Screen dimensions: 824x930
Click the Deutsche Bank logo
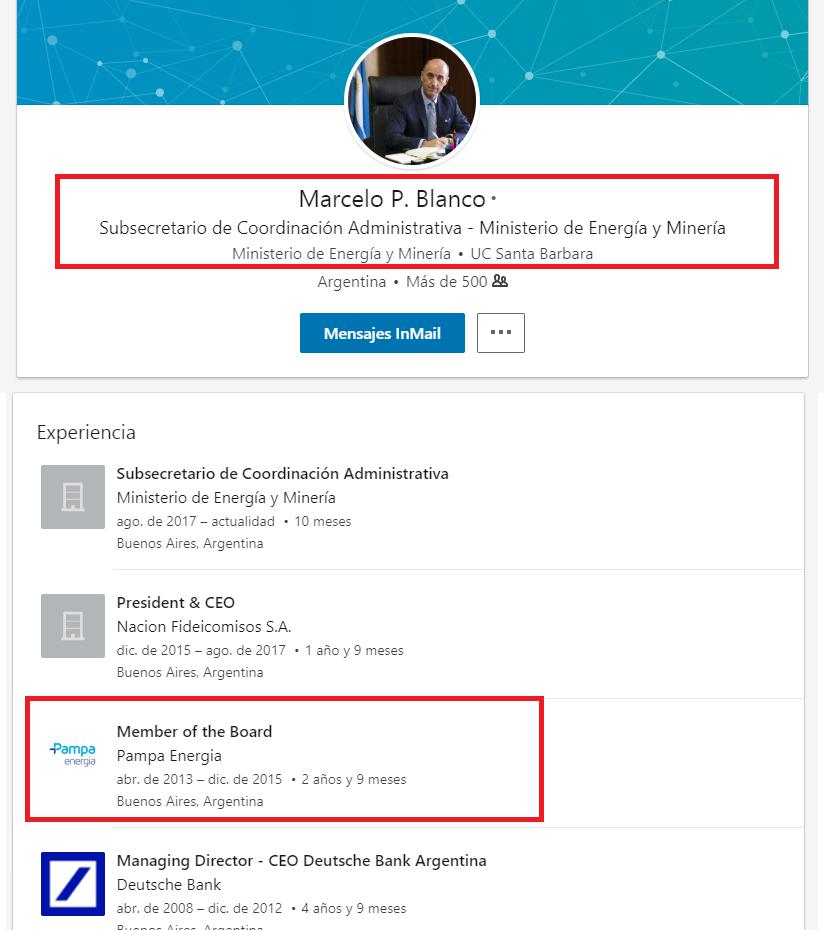coord(73,884)
